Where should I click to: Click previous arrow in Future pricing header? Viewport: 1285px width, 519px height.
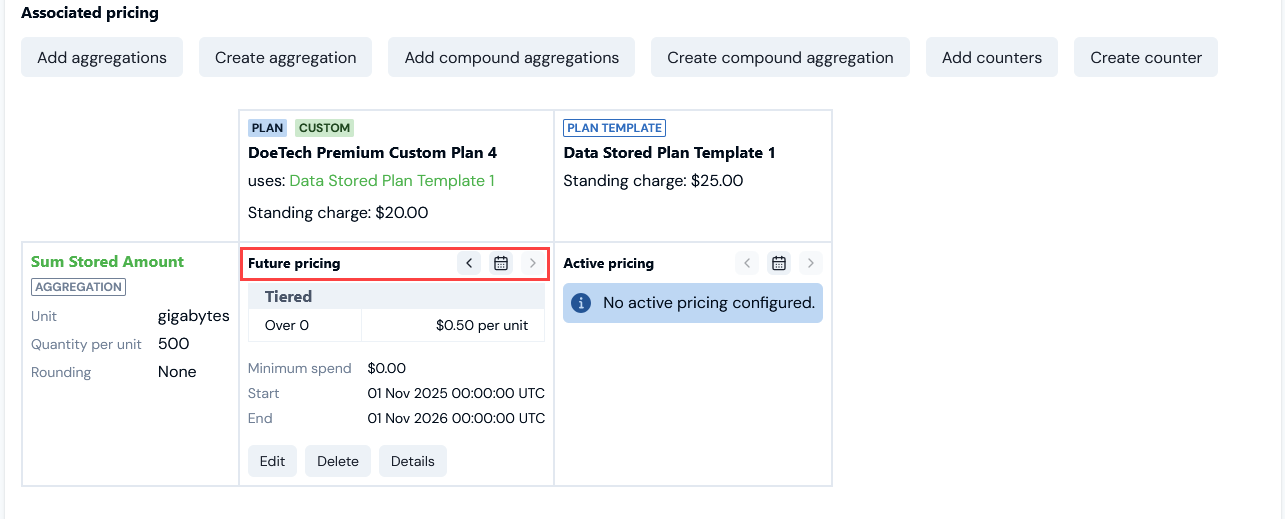point(470,263)
